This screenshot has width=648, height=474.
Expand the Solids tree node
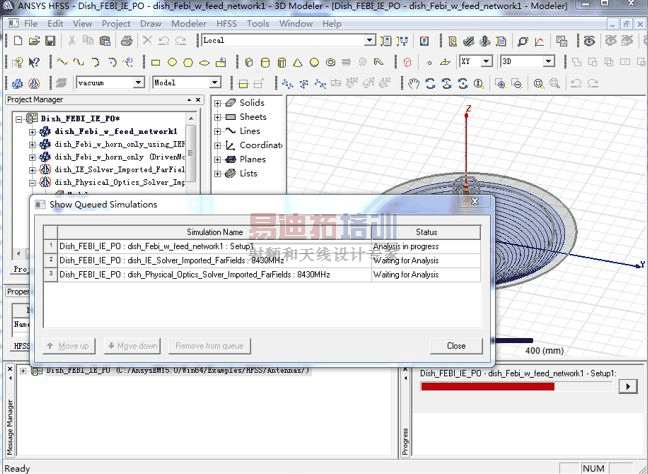(217, 103)
